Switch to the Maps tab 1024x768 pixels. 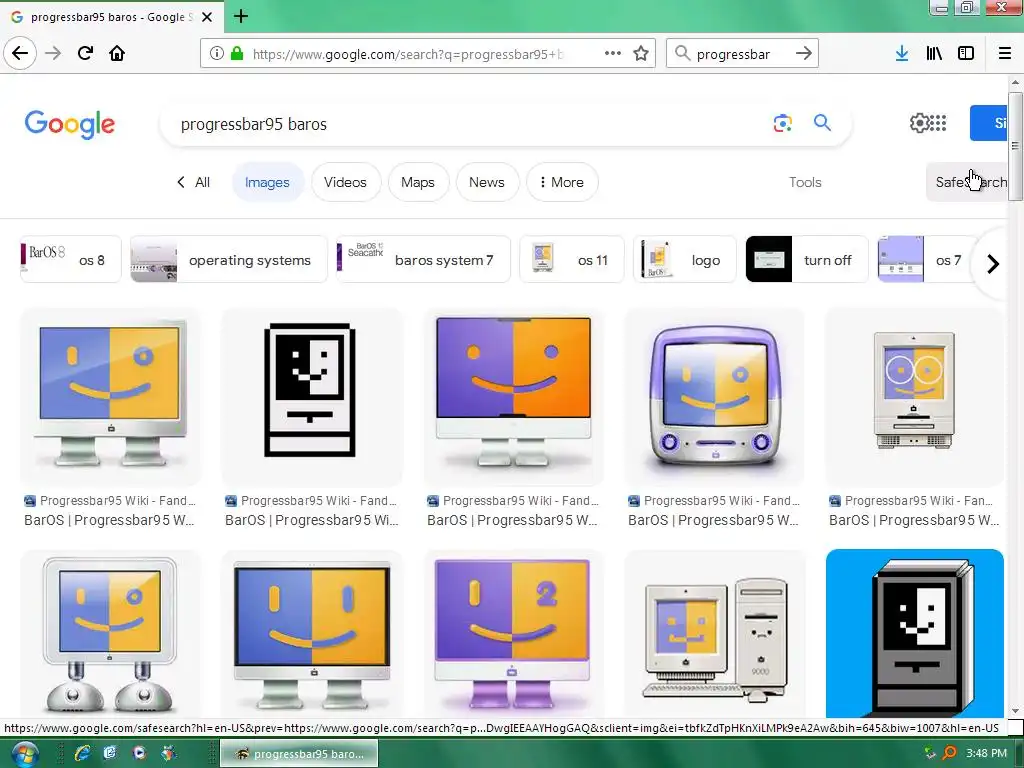(x=418, y=182)
